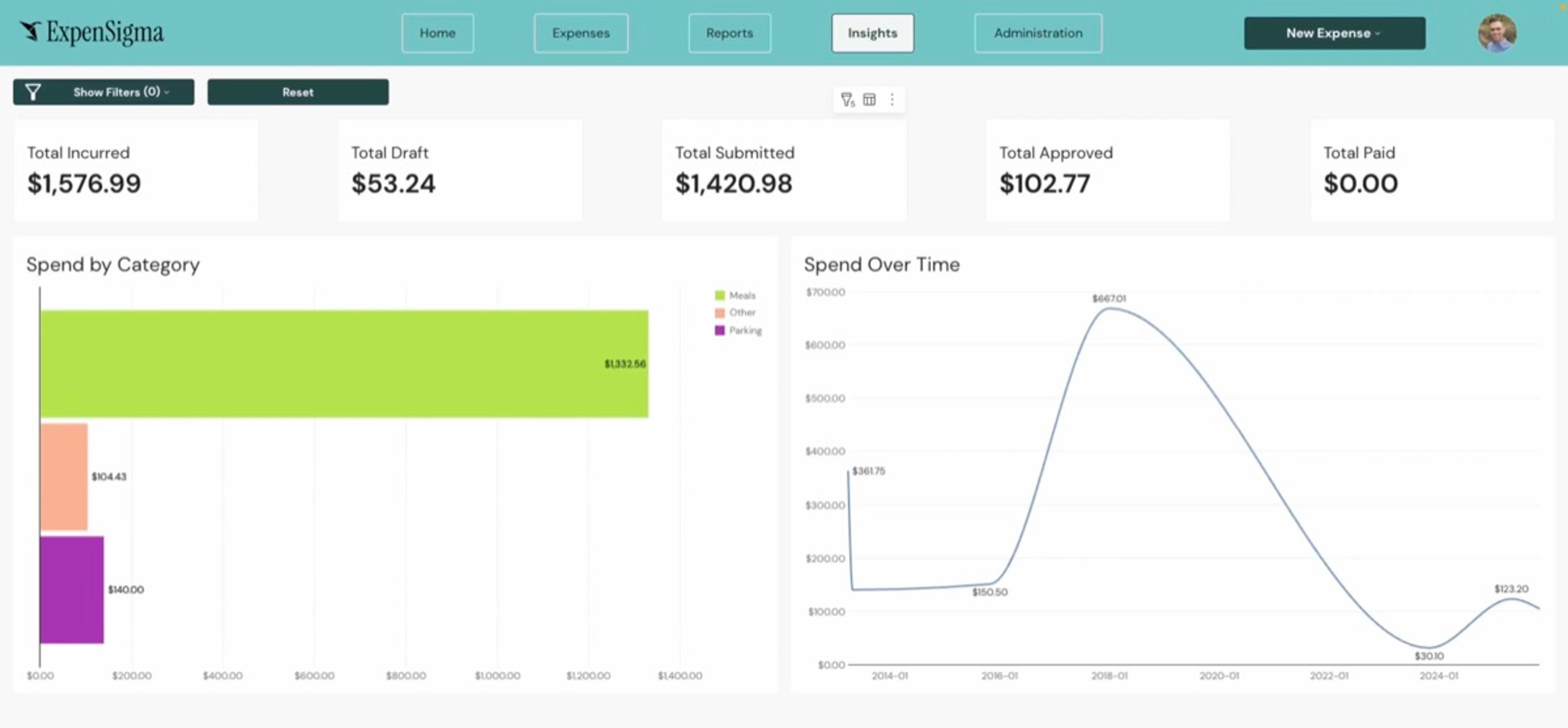Click the green Meals bar in the chart
The width and height of the screenshot is (1568, 728).
pos(344,364)
